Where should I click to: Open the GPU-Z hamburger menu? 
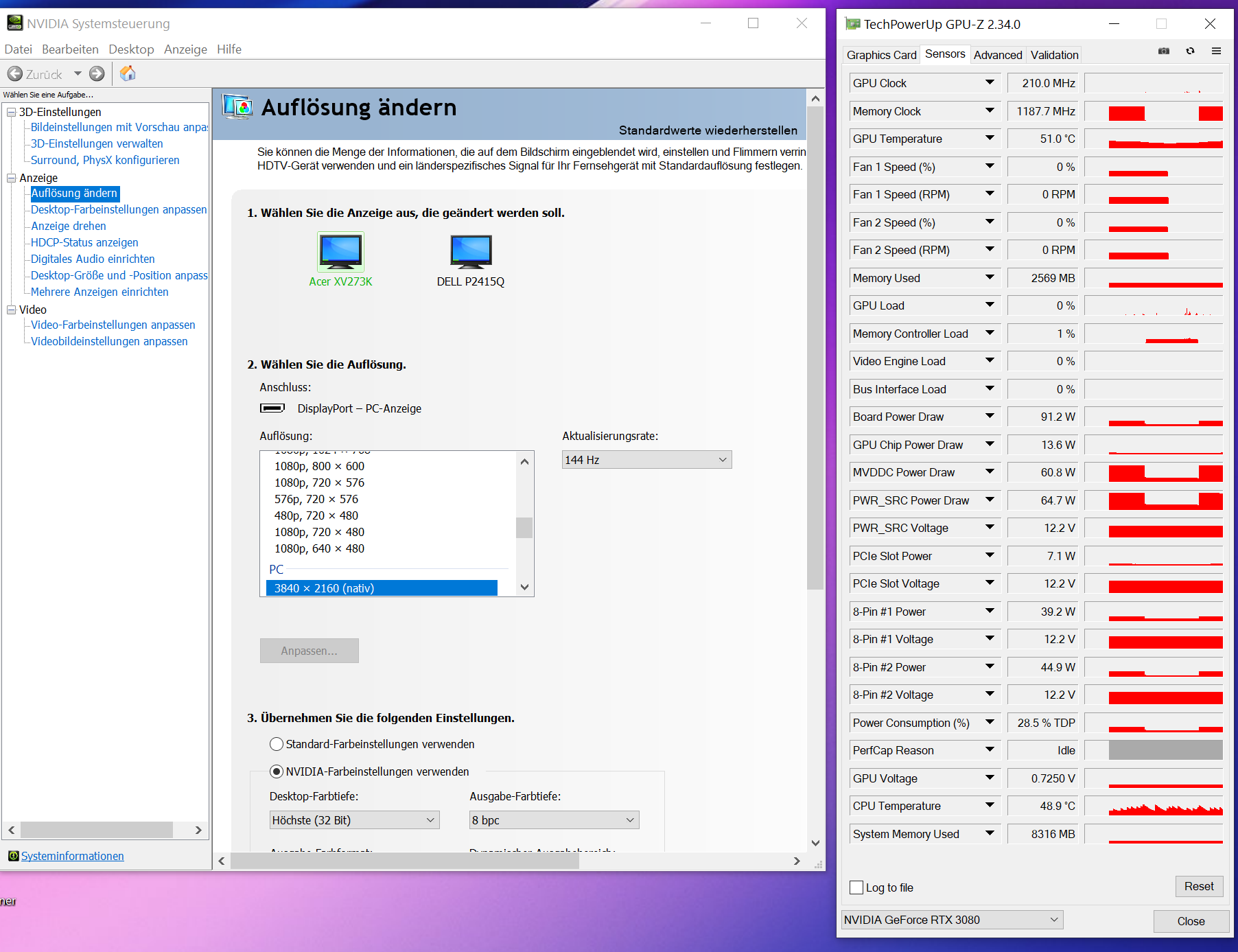1217,51
